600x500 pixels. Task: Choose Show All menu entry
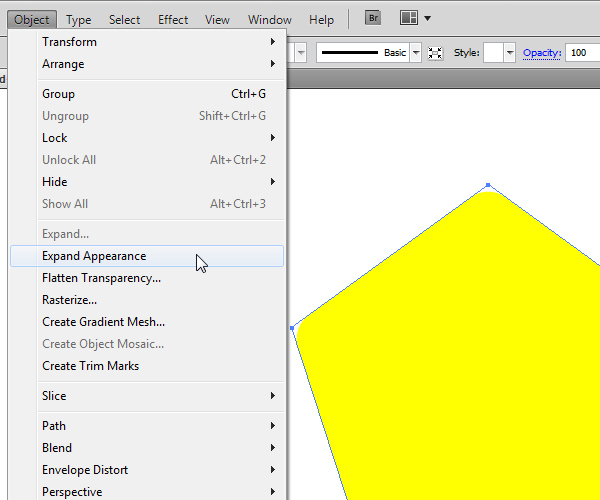coord(147,204)
